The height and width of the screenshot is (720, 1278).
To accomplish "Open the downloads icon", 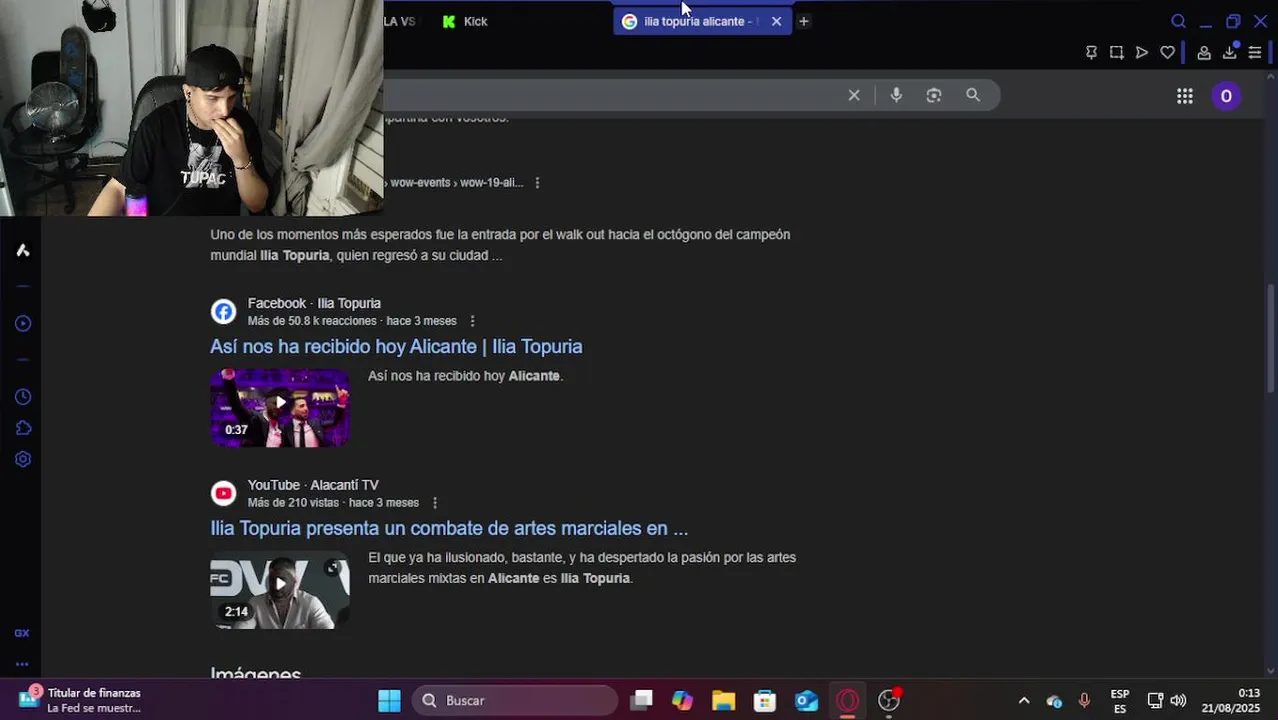I will [x=1230, y=53].
